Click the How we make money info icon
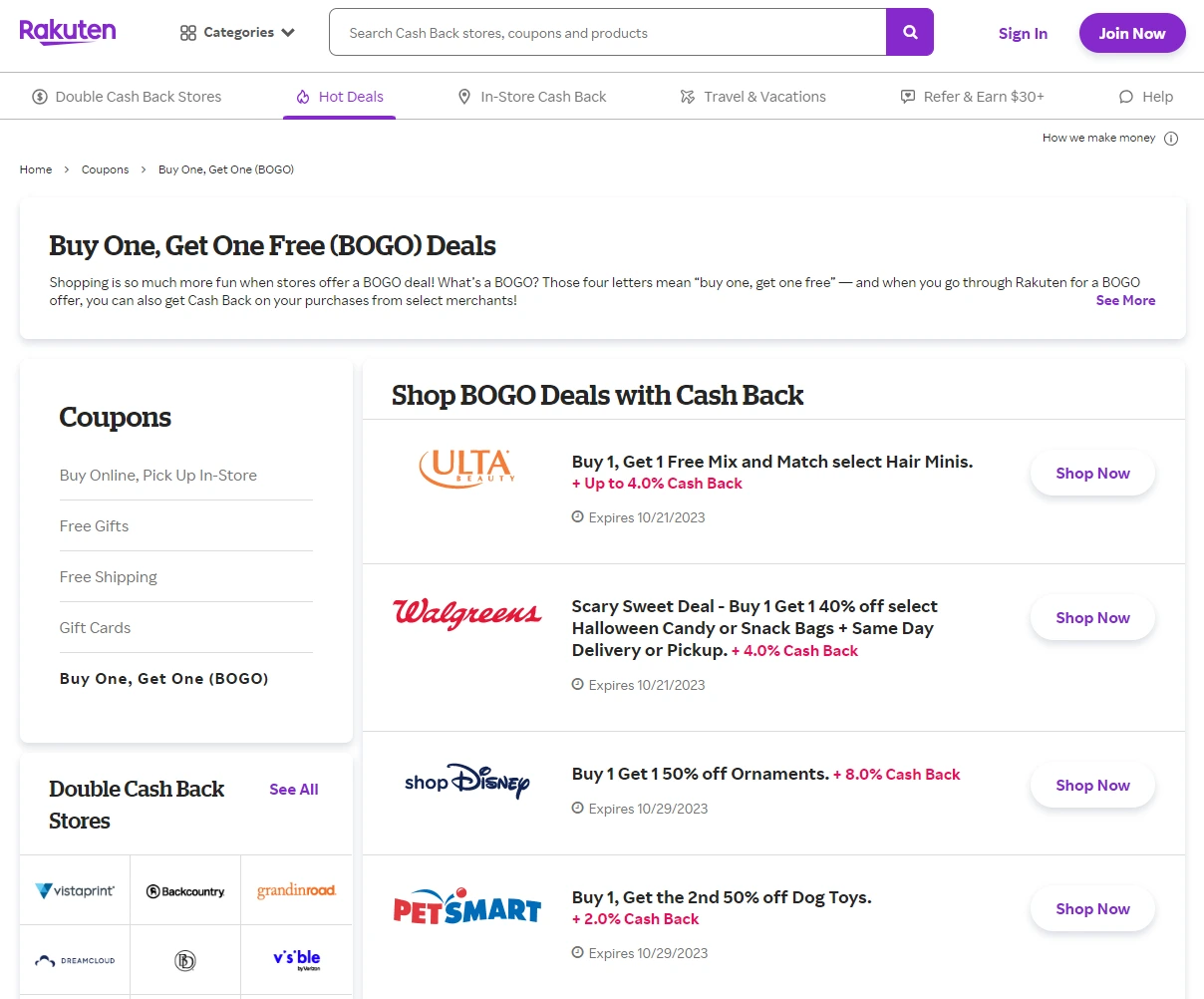Screen dimensions: 1204x999 1171,139
